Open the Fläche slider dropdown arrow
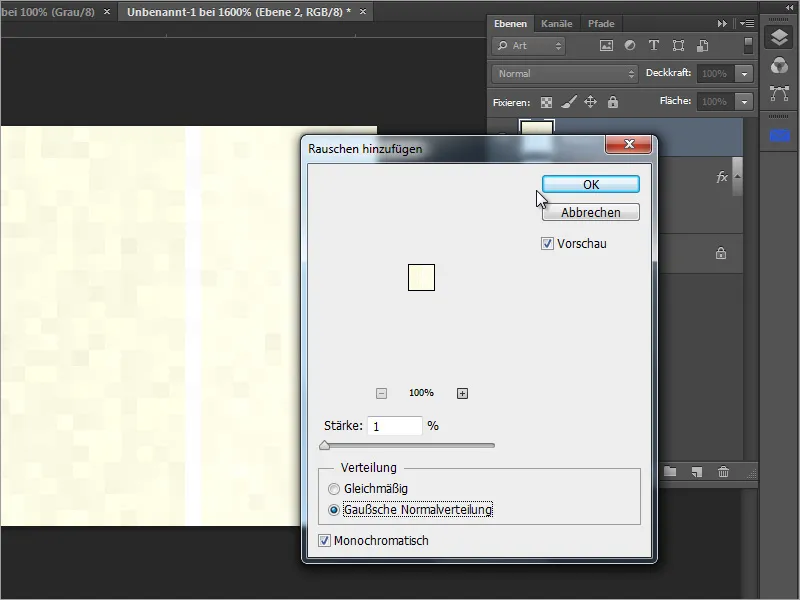 point(744,102)
